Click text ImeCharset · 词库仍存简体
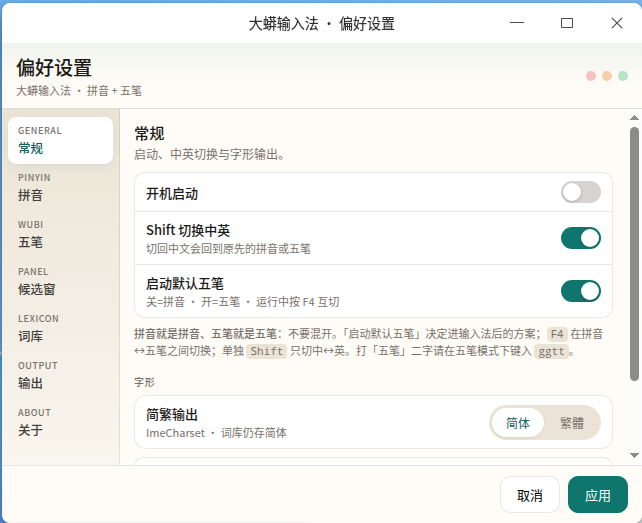Image resolution: width=642 pixels, height=523 pixels. [217, 433]
